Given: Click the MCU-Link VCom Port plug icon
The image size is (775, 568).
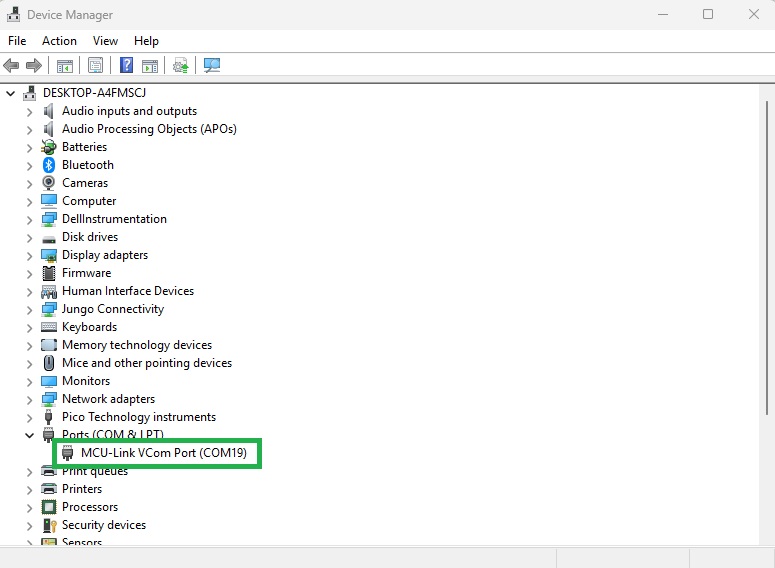Looking at the screenshot, I should tap(68, 453).
